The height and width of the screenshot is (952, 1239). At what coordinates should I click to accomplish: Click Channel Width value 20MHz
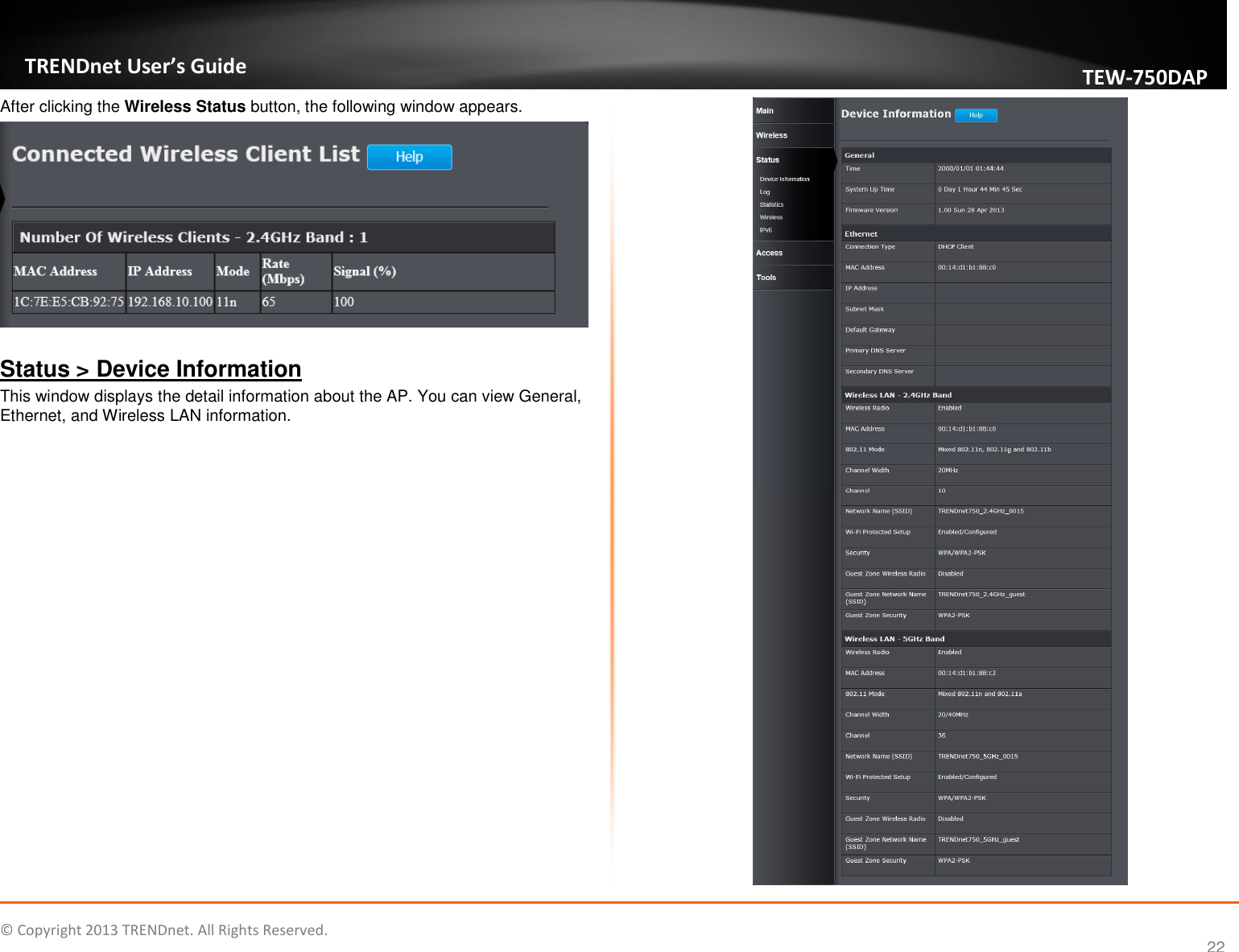[948, 471]
